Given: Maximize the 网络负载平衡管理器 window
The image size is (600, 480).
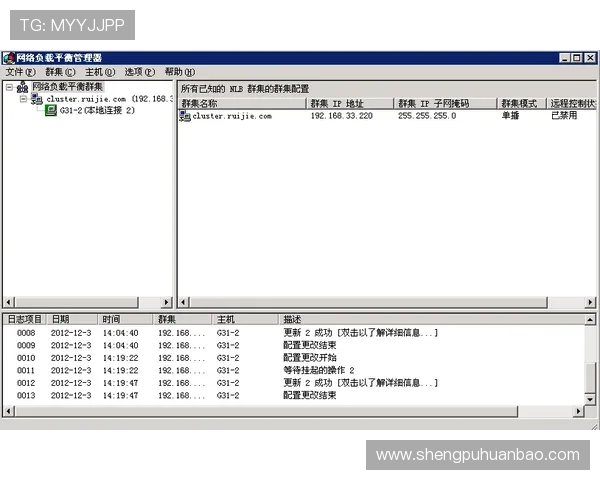Looking at the screenshot, I should (x=577, y=58).
